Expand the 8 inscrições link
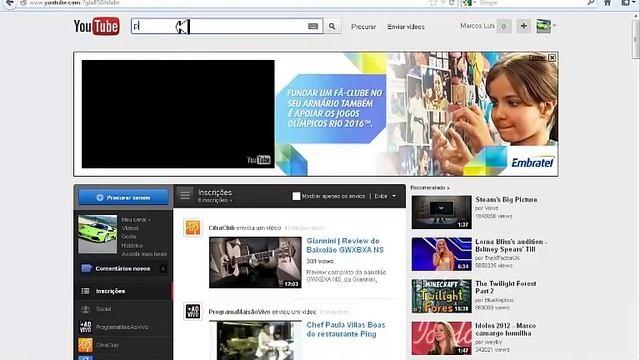 coord(215,201)
